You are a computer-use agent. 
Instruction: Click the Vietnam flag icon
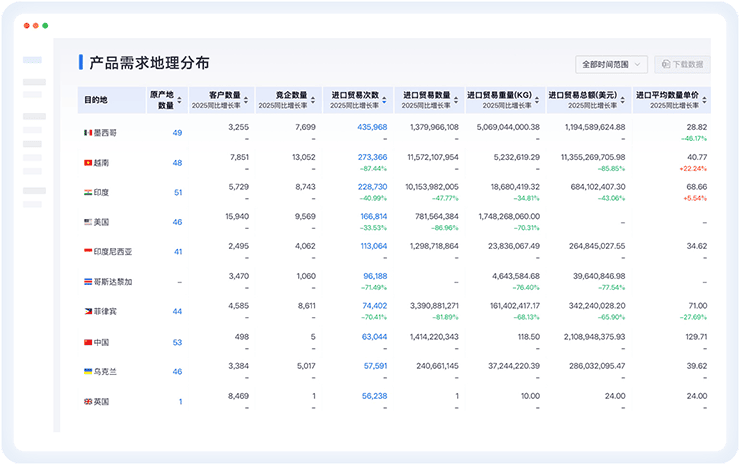[x=88, y=162]
